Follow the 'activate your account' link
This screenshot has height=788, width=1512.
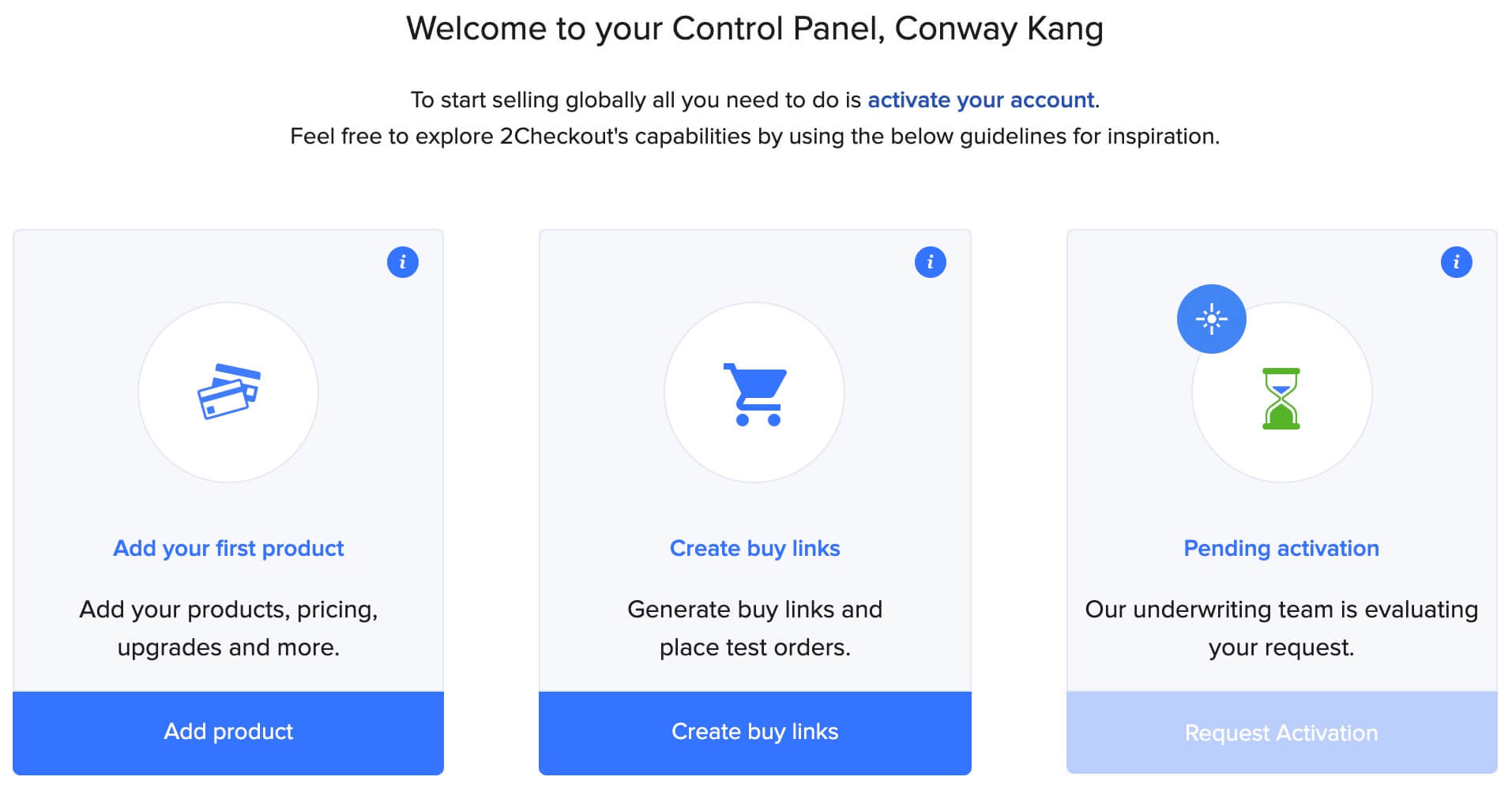pyautogui.click(x=980, y=100)
